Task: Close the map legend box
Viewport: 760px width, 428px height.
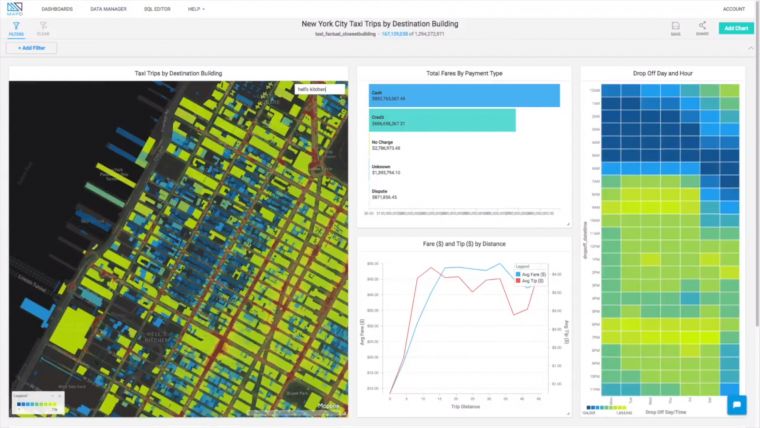Action: (60, 396)
